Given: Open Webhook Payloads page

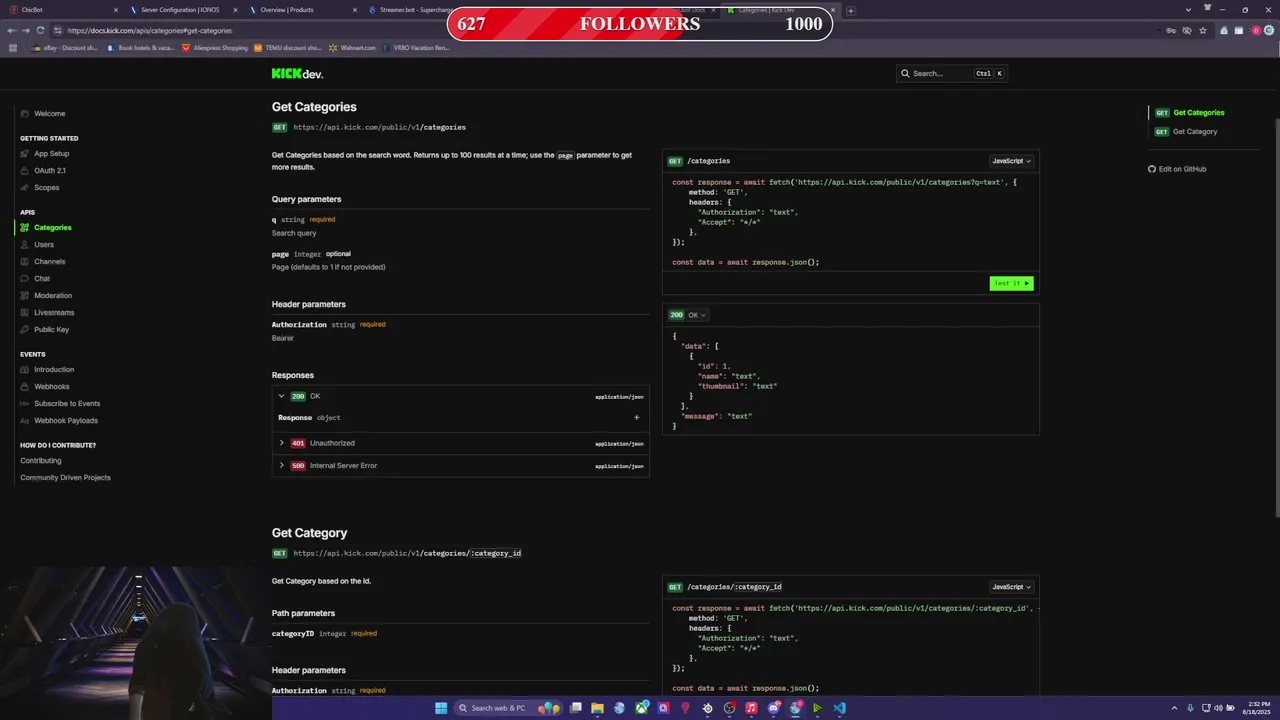Looking at the screenshot, I should click(x=65, y=421).
